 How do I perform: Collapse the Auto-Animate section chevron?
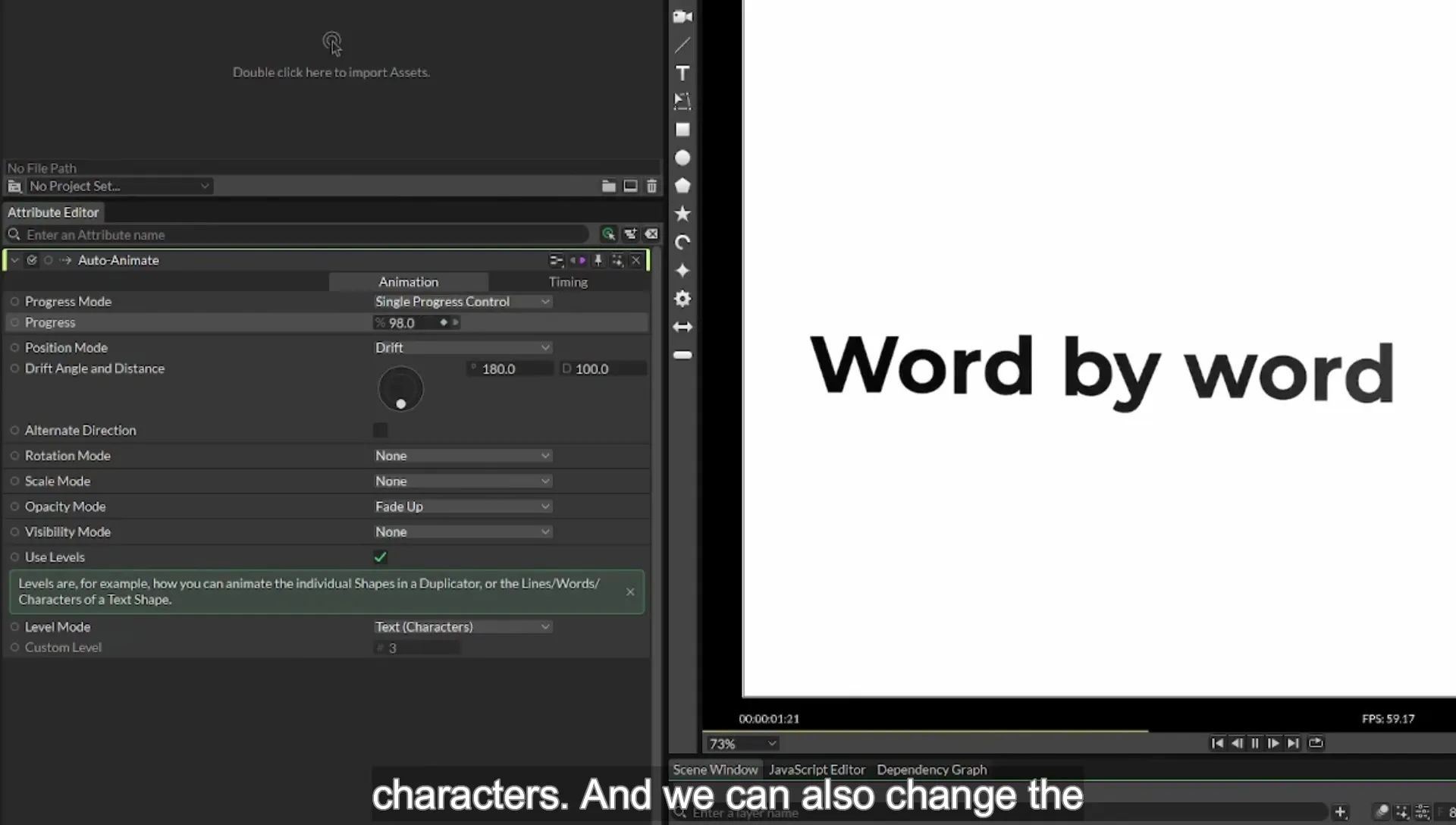[x=14, y=260]
